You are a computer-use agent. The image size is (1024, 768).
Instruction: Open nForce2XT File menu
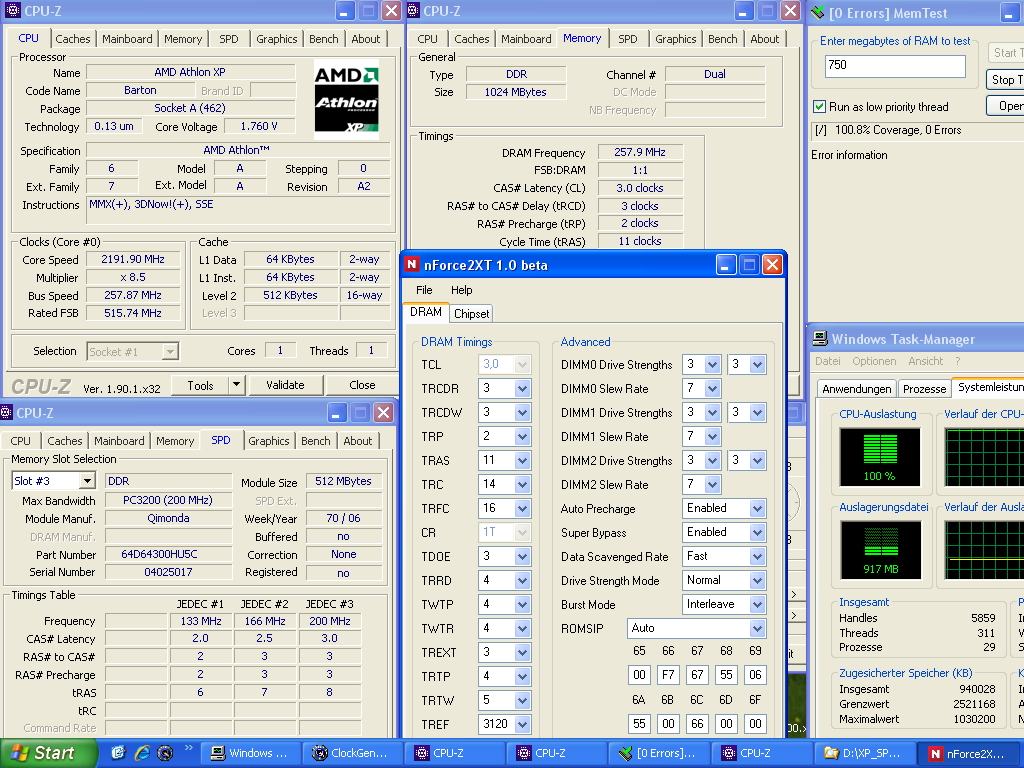click(424, 290)
